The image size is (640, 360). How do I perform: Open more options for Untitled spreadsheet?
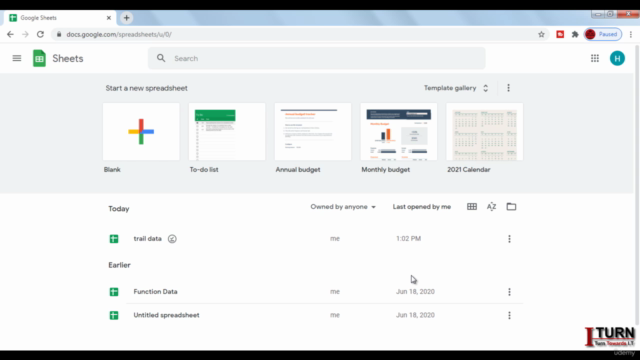[x=509, y=315]
